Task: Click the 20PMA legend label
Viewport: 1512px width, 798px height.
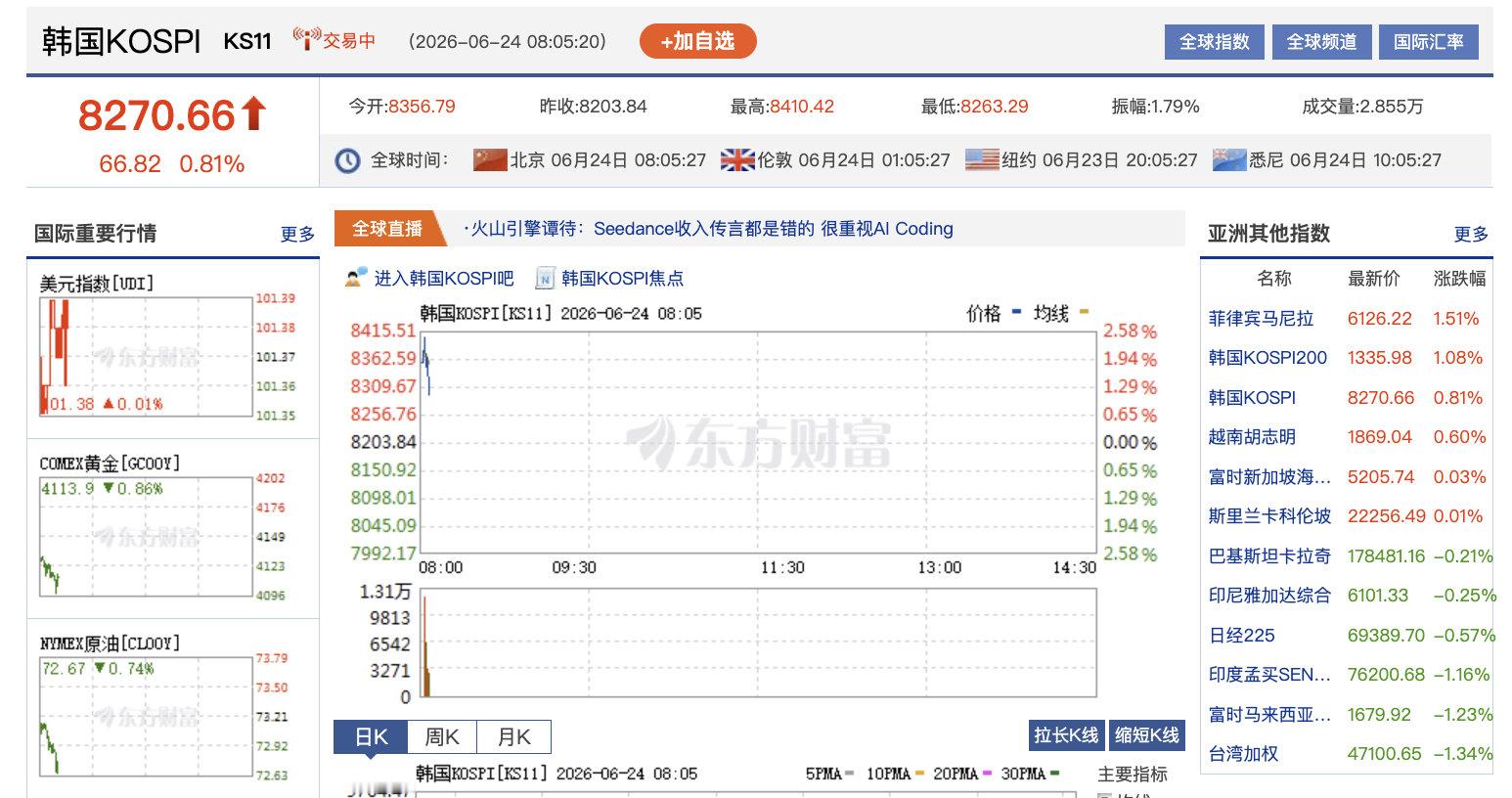Action: tap(956, 774)
